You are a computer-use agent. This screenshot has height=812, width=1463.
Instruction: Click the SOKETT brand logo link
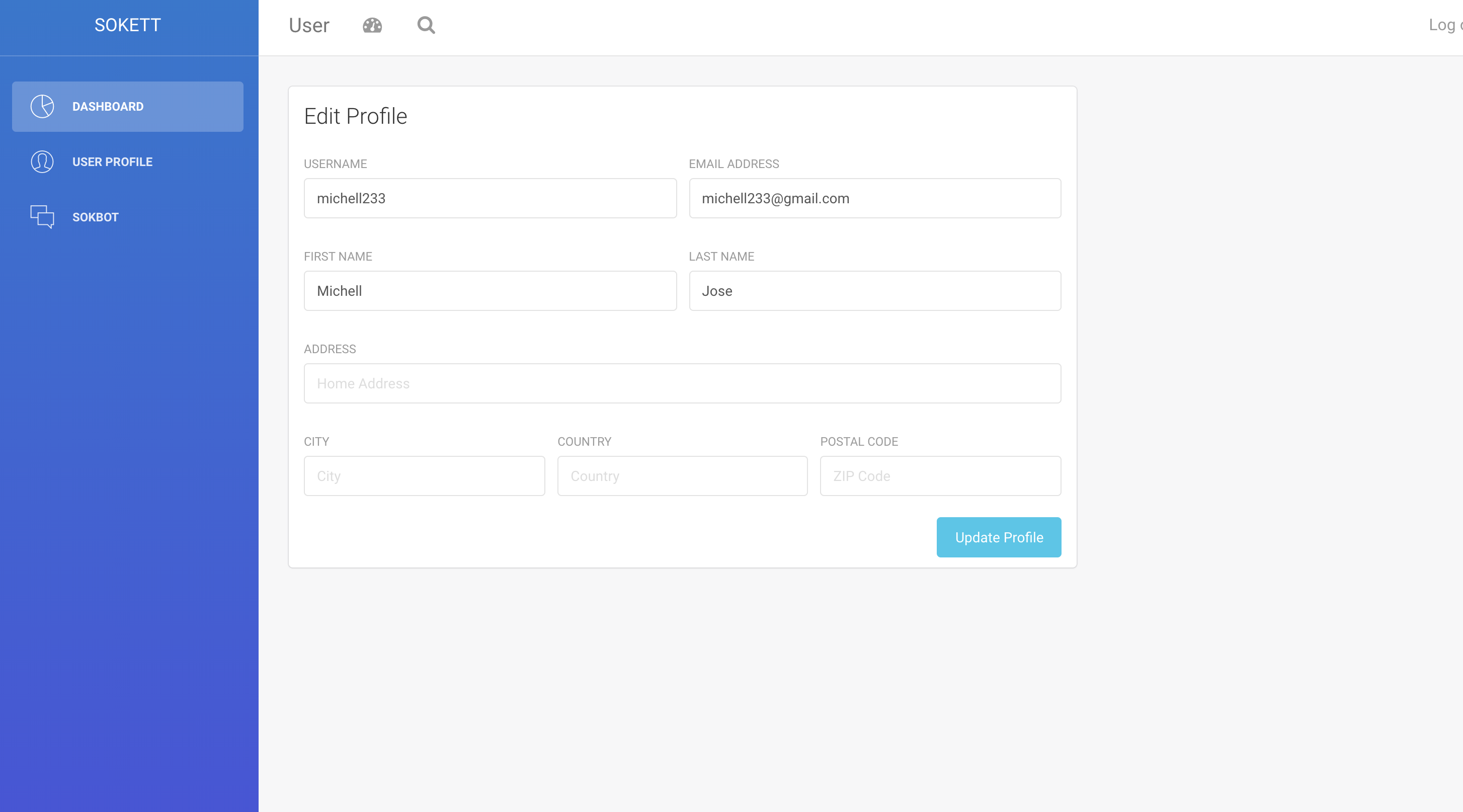(x=128, y=25)
